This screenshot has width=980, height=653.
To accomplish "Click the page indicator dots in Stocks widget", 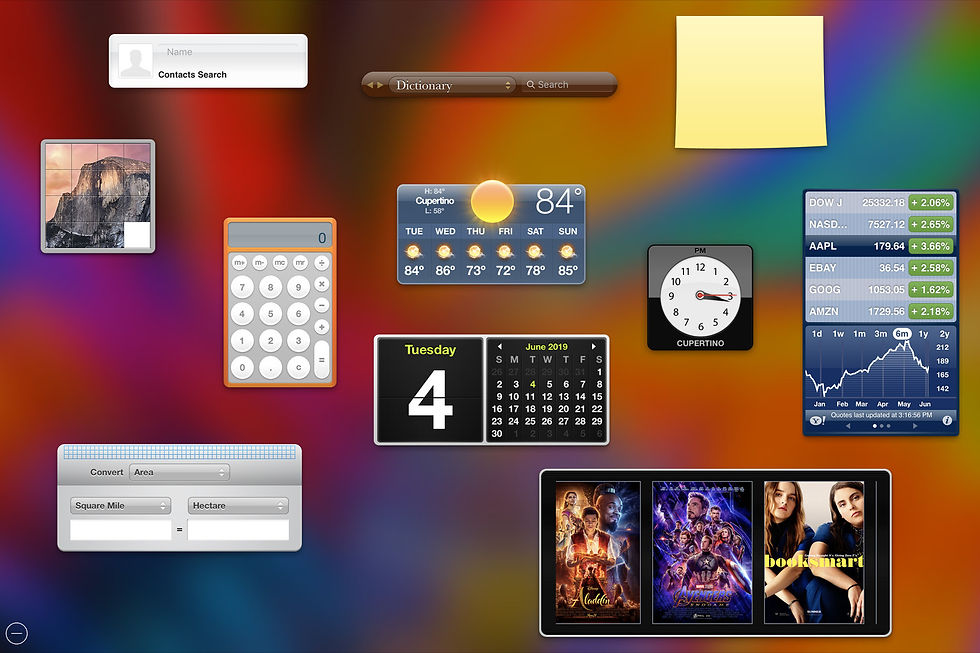I will tap(881, 424).
